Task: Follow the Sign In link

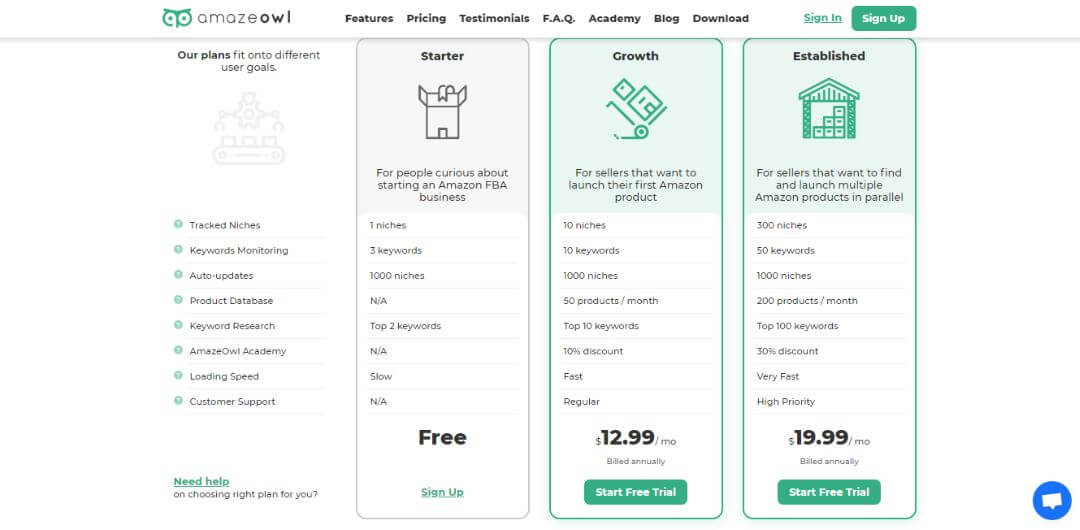Action: click(x=822, y=18)
